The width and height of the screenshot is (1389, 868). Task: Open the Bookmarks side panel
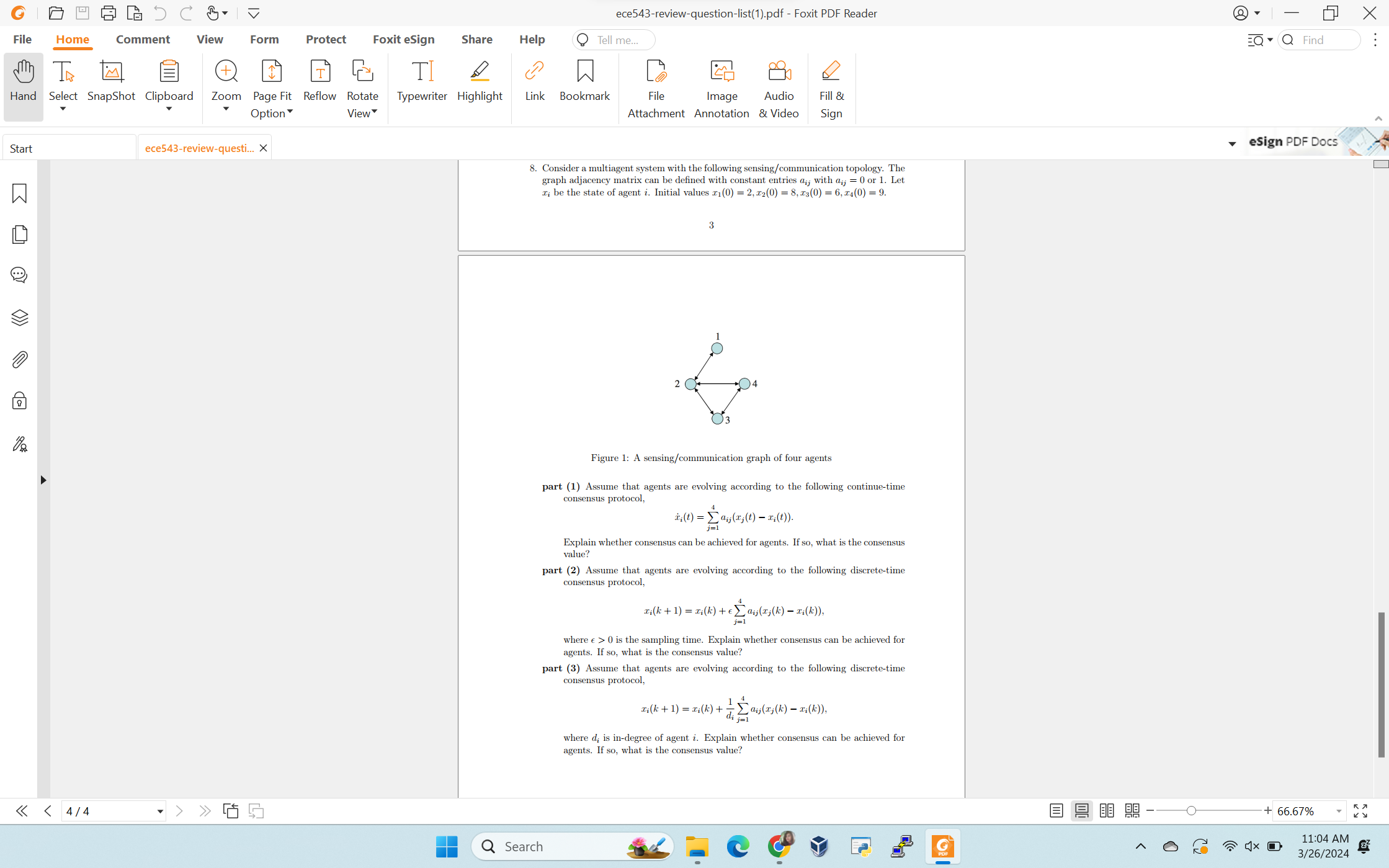(x=19, y=194)
